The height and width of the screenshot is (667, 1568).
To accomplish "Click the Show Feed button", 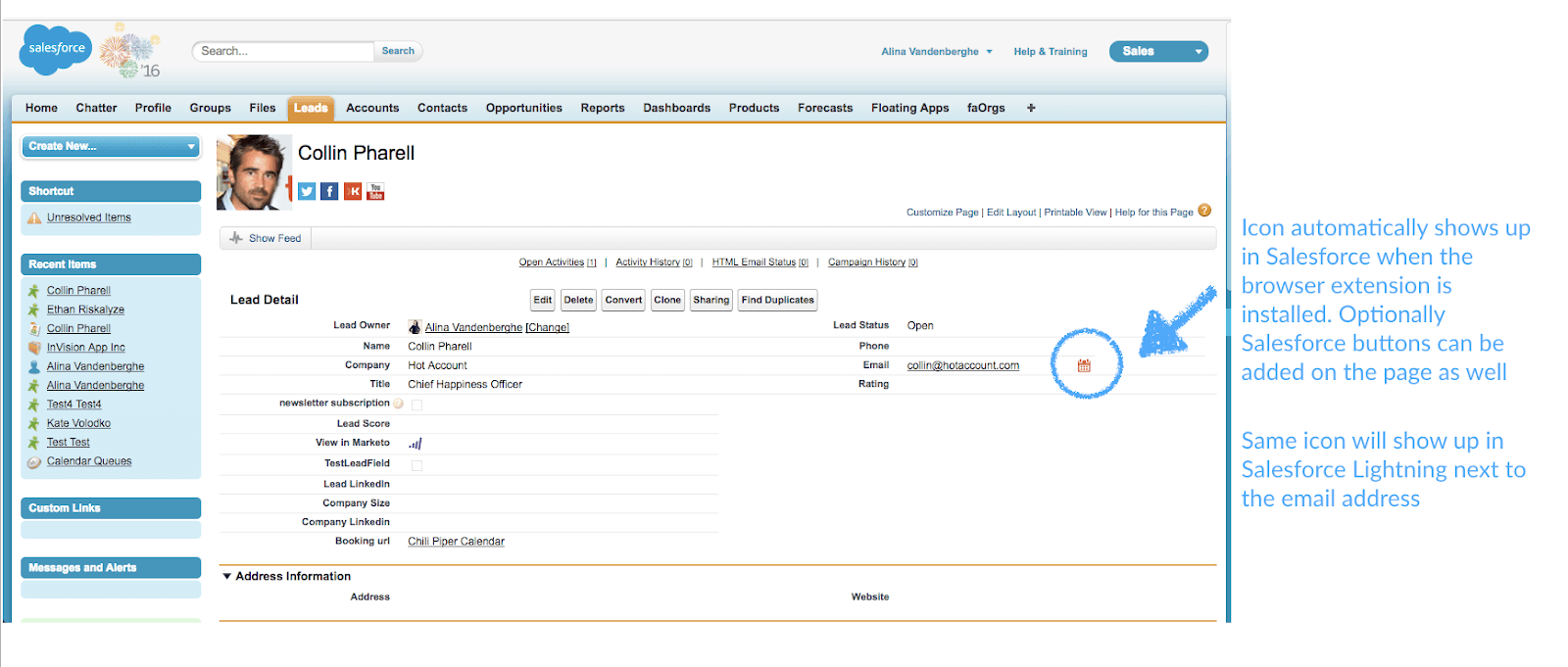I will (x=266, y=238).
